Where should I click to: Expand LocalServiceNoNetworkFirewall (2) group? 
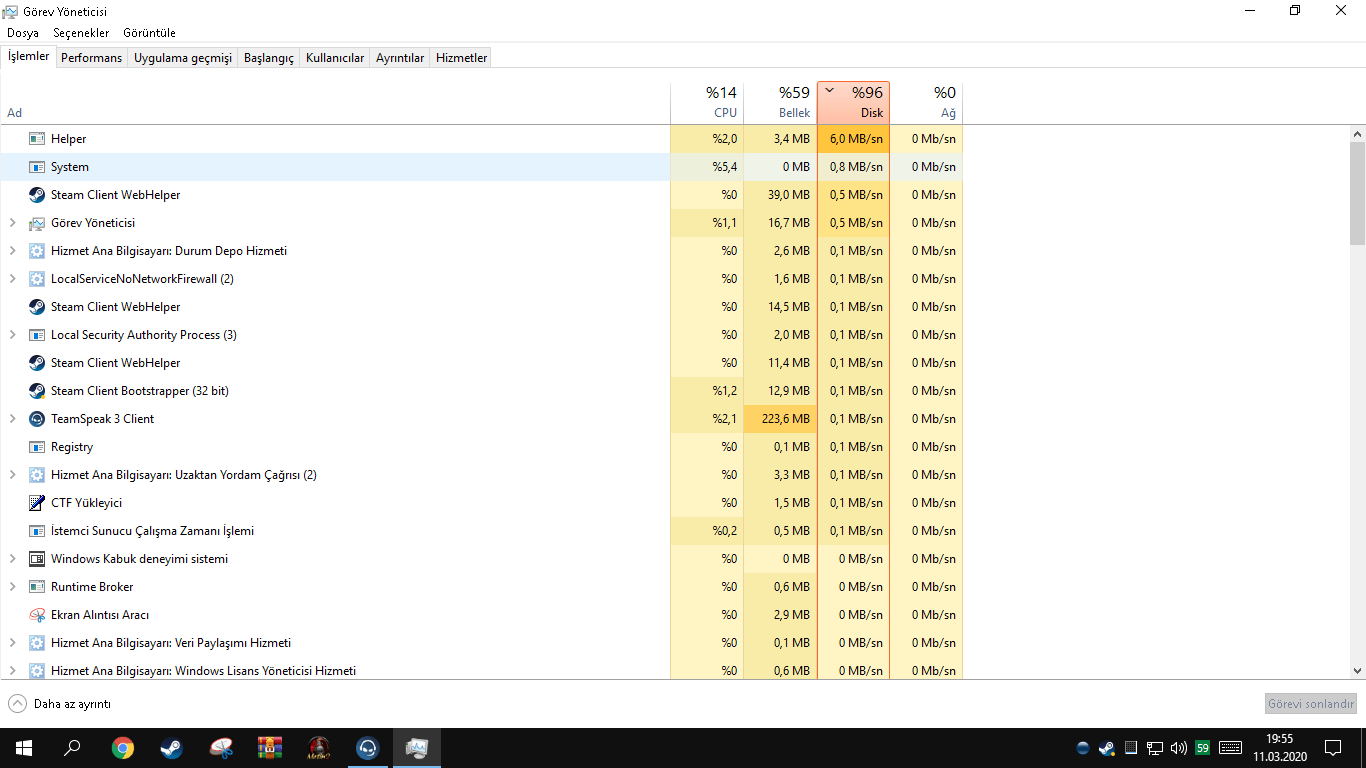click(12, 279)
